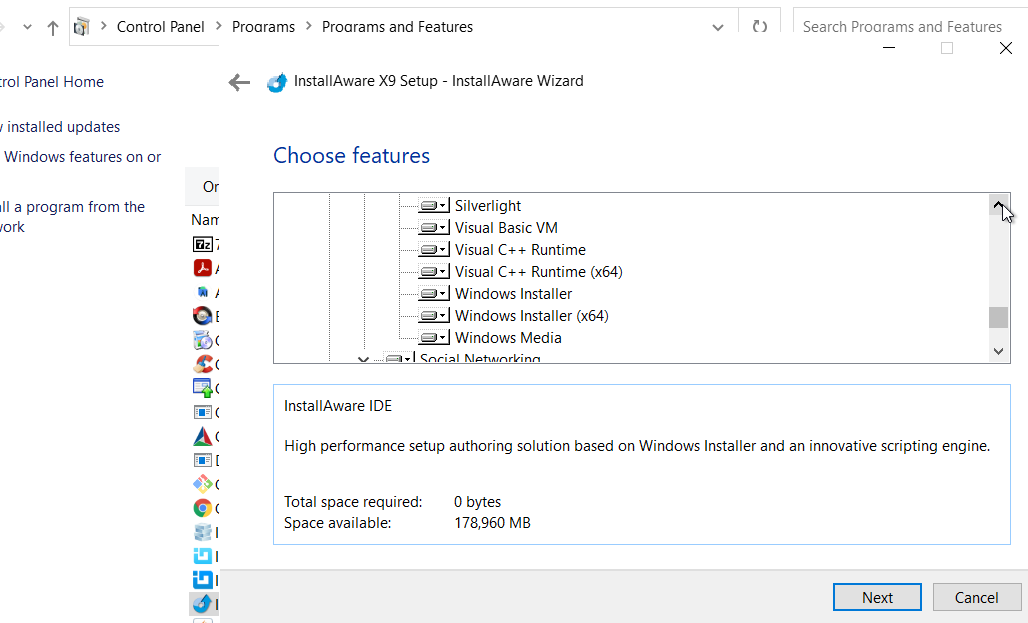
Task: Open the recent locations dropdown in Explorer
Action: [27, 28]
